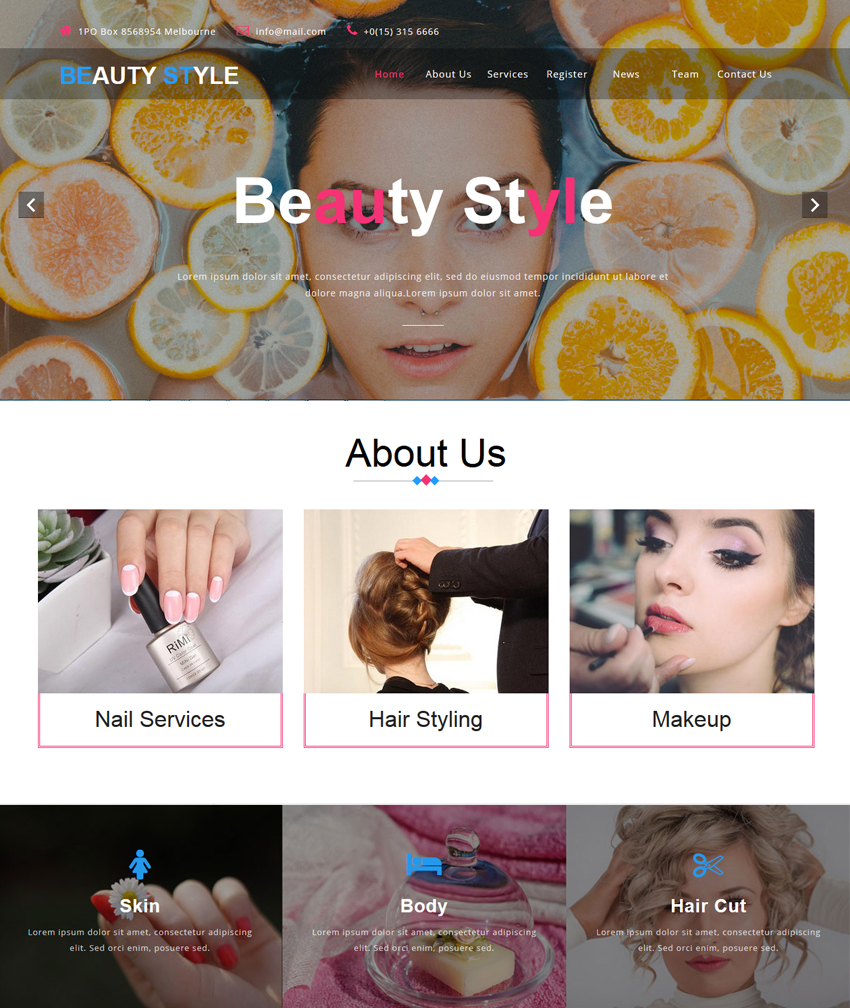Click the pink phone icon
Viewport: 850px width, 1008px height.
[x=352, y=30]
